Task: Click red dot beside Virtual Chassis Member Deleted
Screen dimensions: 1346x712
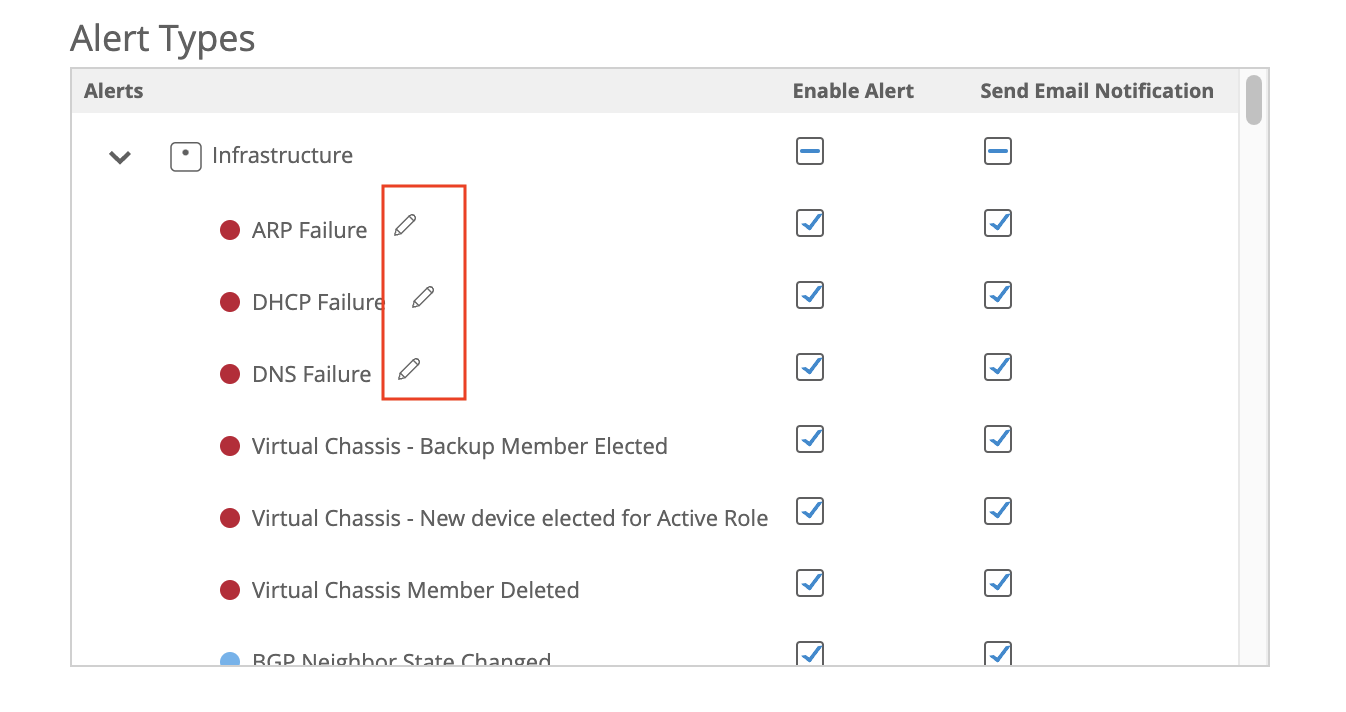Action: pyautogui.click(x=230, y=590)
